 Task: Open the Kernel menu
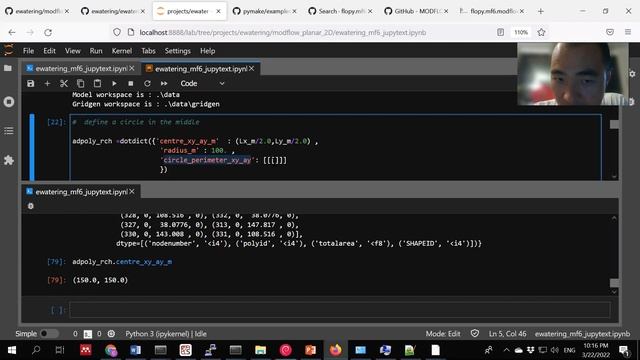(x=122, y=51)
